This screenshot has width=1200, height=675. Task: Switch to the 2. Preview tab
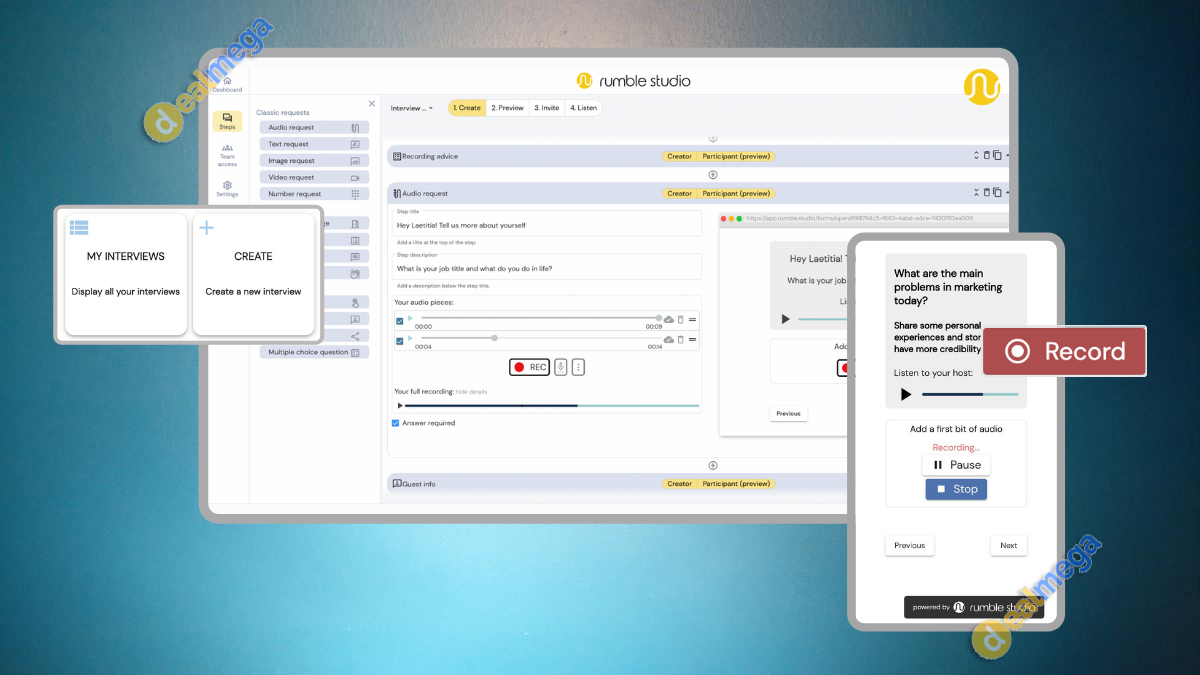508,108
